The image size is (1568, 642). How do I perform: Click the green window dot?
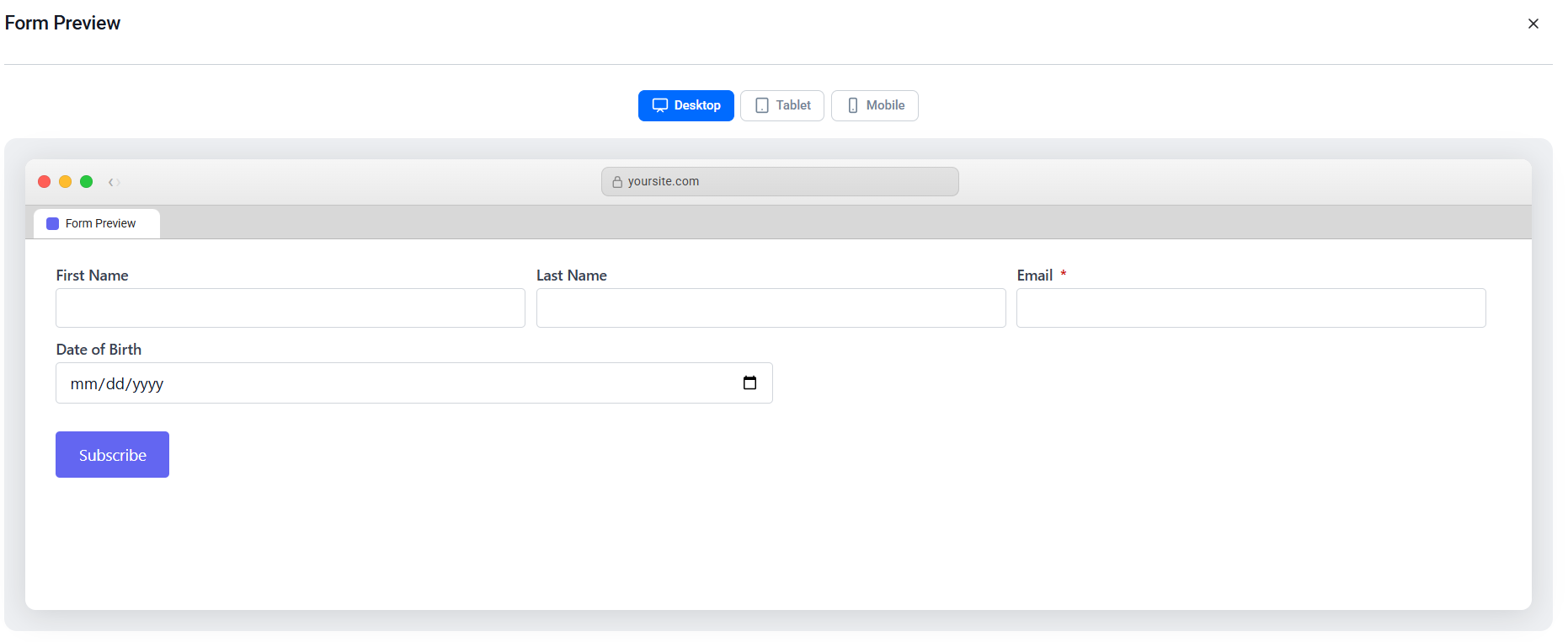pyautogui.click(x=87, y=182)
